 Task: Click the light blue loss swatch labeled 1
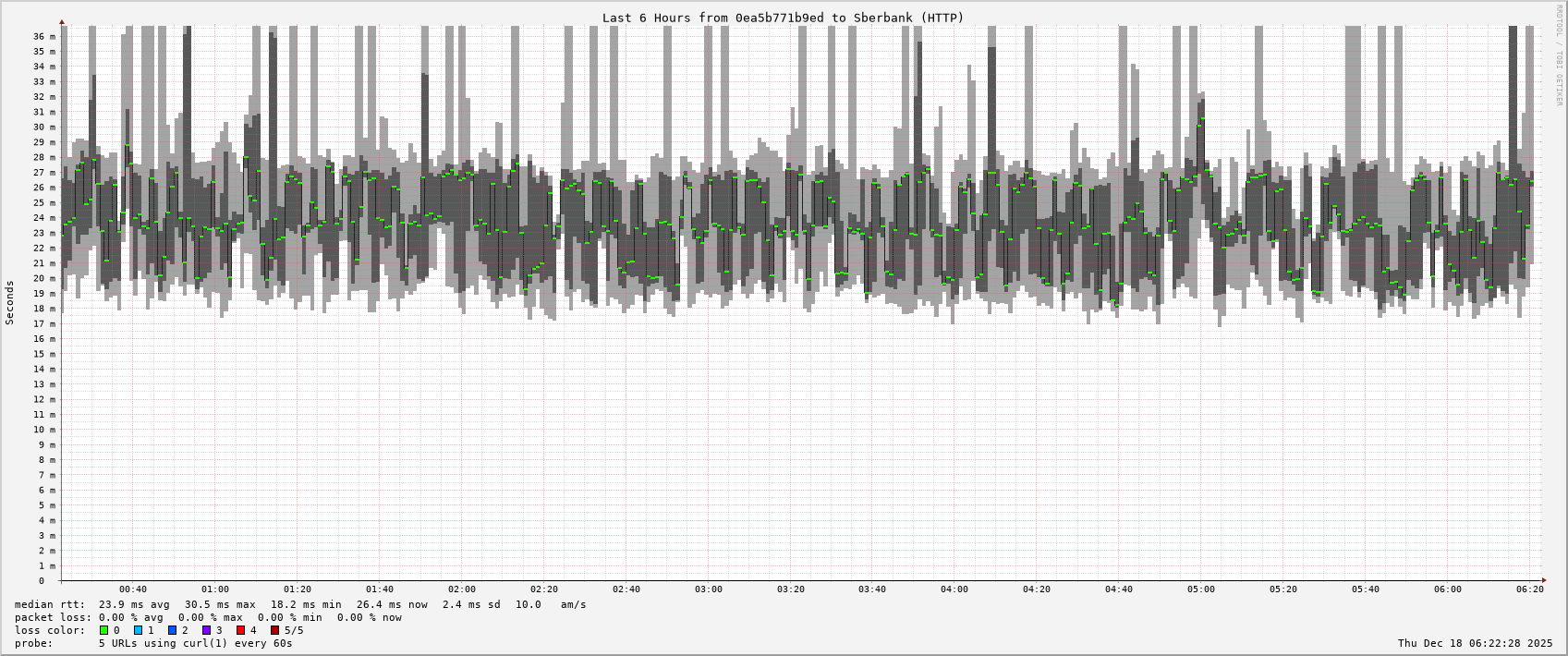(139, 631)
